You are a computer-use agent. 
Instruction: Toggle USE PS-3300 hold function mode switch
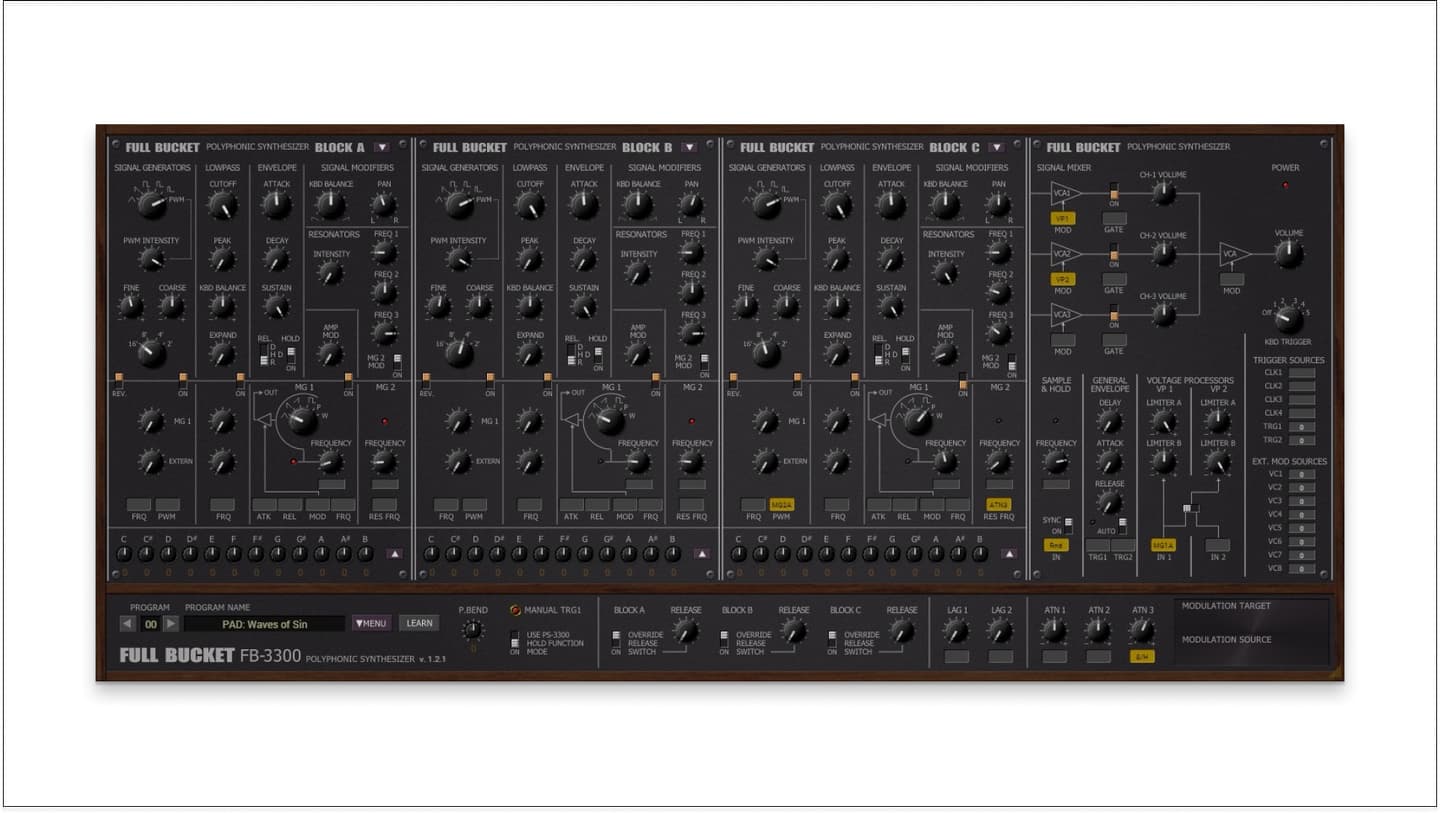tap(515, 639)
